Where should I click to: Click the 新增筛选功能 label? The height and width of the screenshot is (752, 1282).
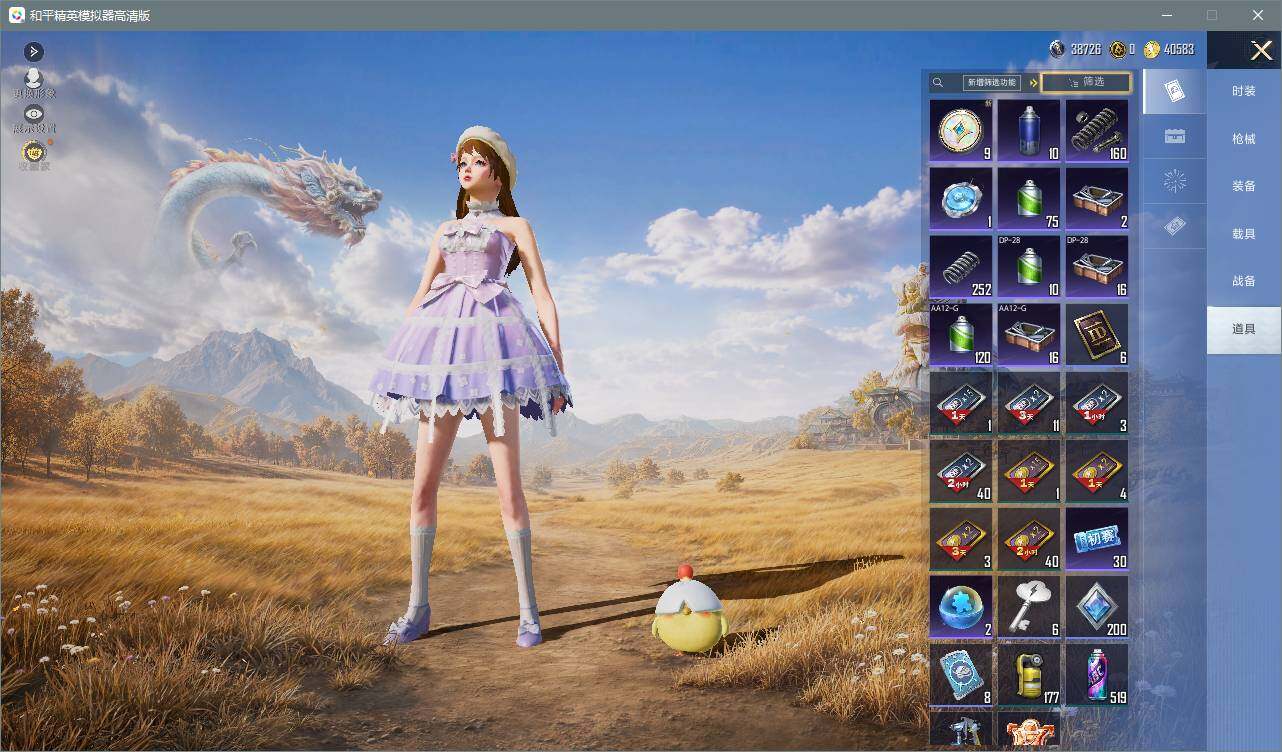[x=990, y=83]
